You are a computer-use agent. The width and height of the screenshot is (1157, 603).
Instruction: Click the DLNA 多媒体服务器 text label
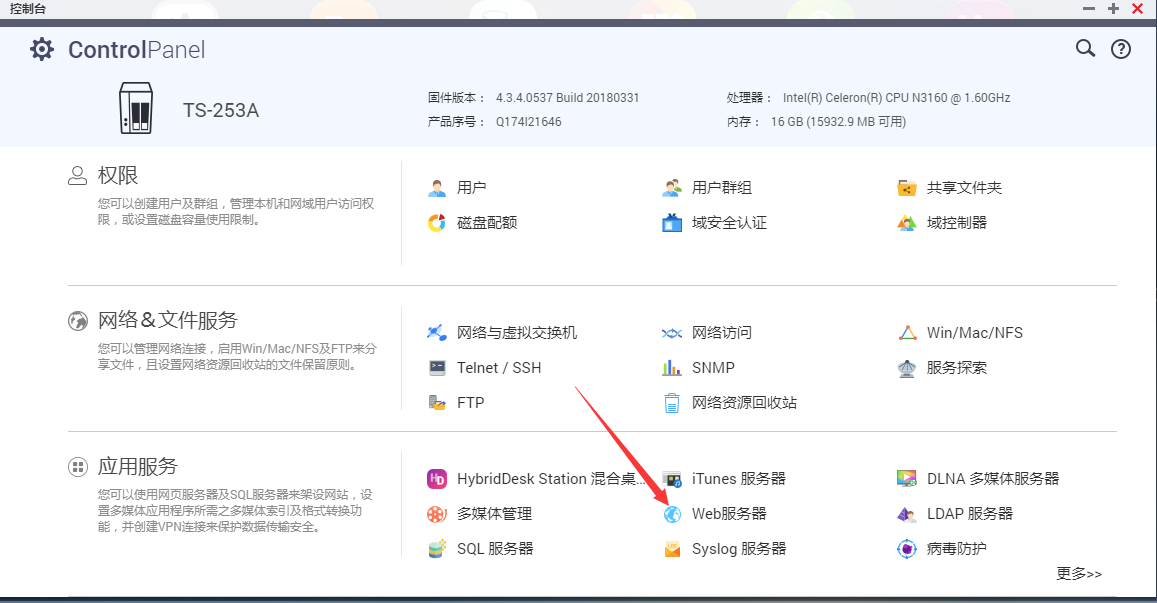tap(993, 479)
